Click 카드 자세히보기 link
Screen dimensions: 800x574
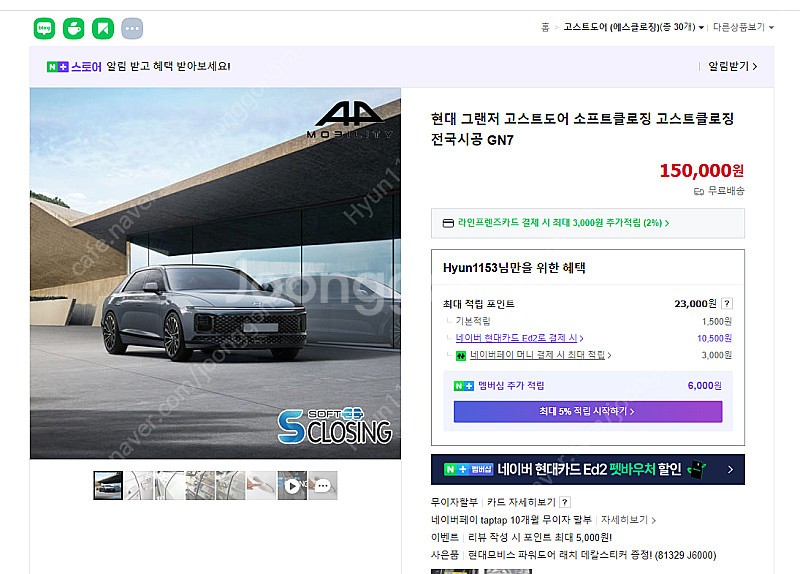pos(521,502)
